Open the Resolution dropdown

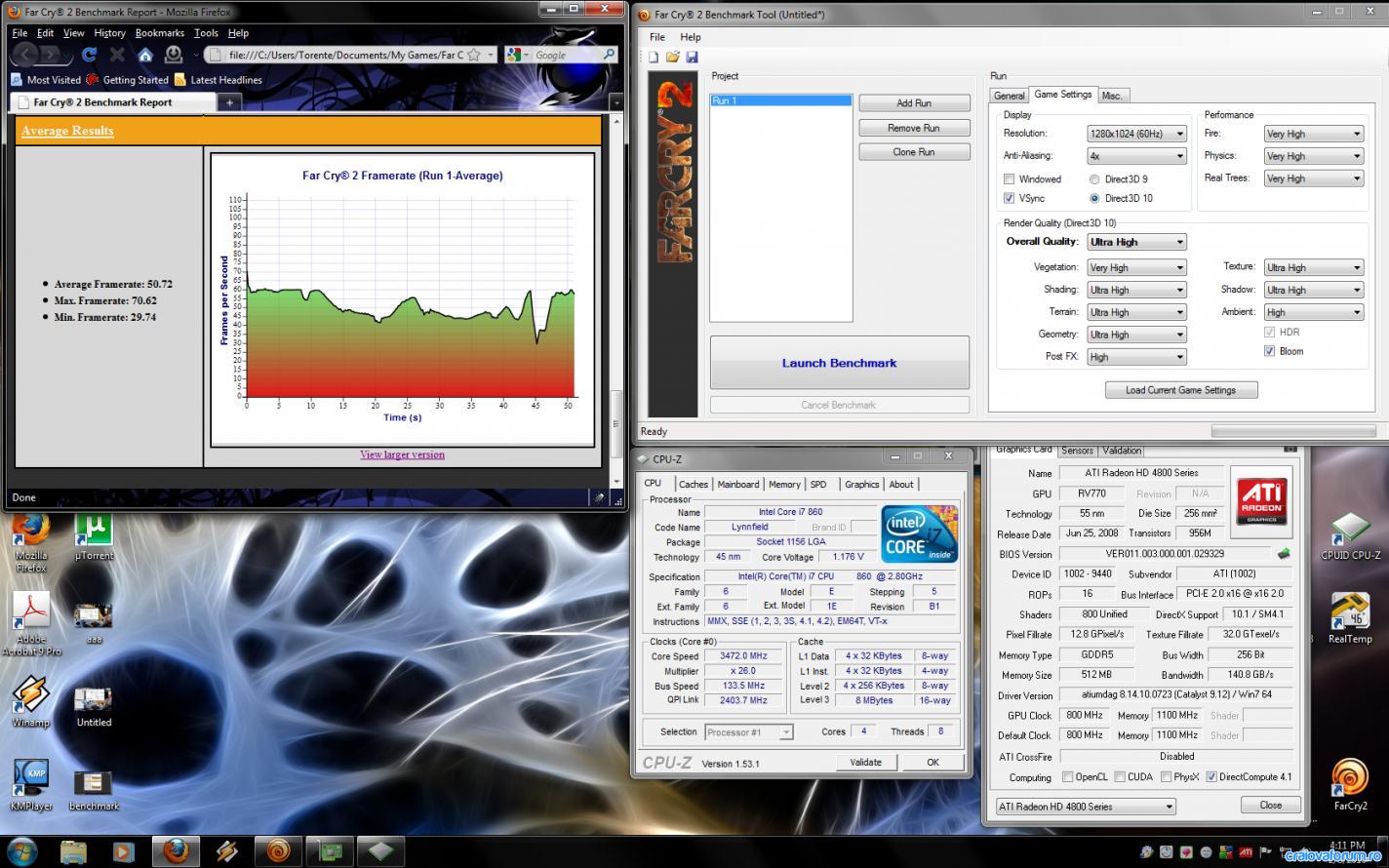point(1136,134)
